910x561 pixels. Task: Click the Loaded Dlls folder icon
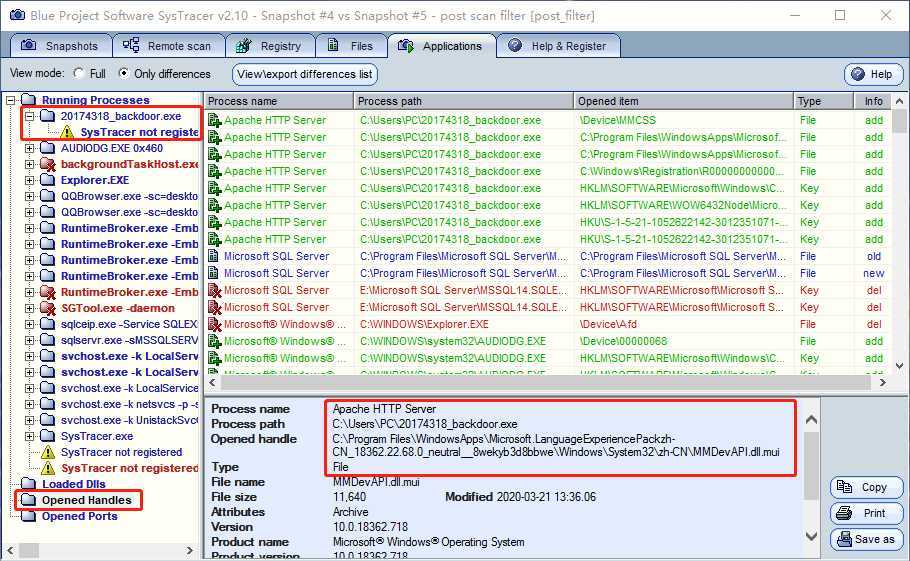pos(28,484)
